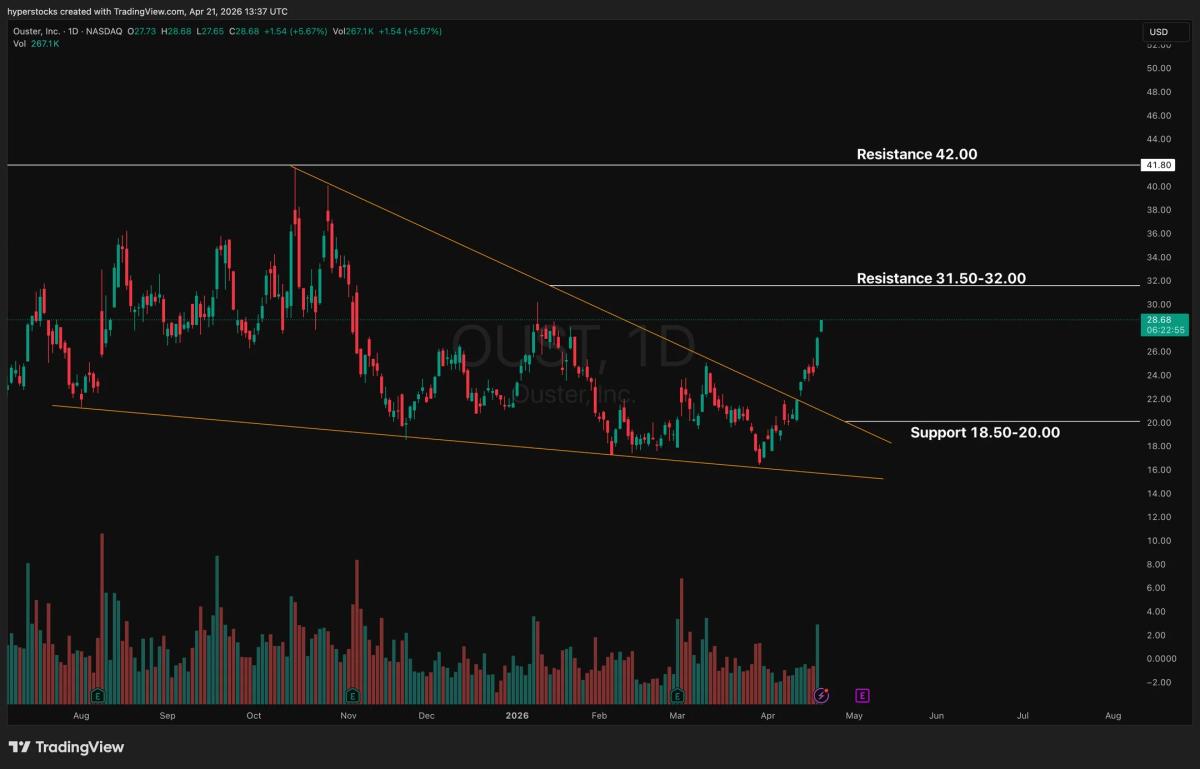The image size is (1200, 769).
Task: Click the earnings marker below August
Action: coord(98,695)
